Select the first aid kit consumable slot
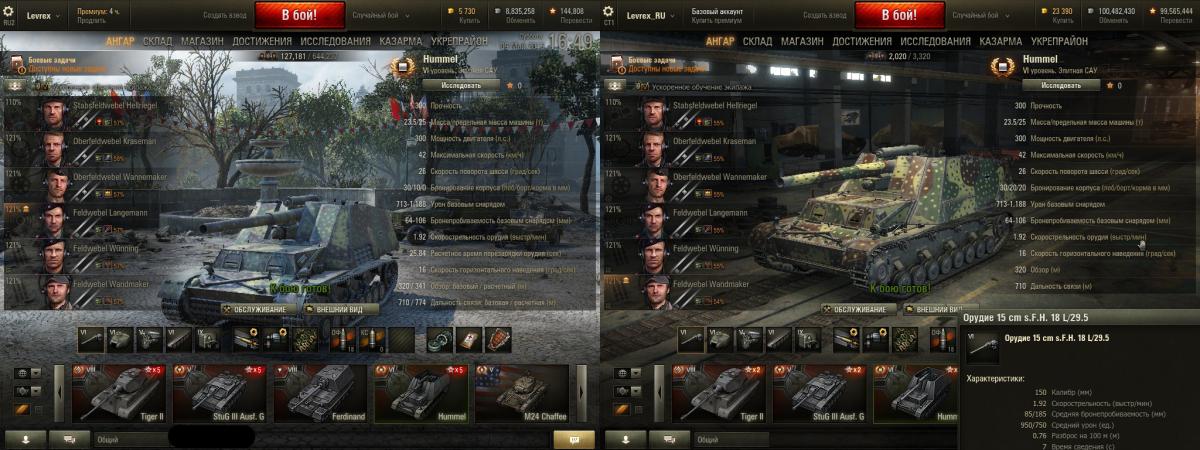This screenshot has height=450, width=1200. (468, 340)
